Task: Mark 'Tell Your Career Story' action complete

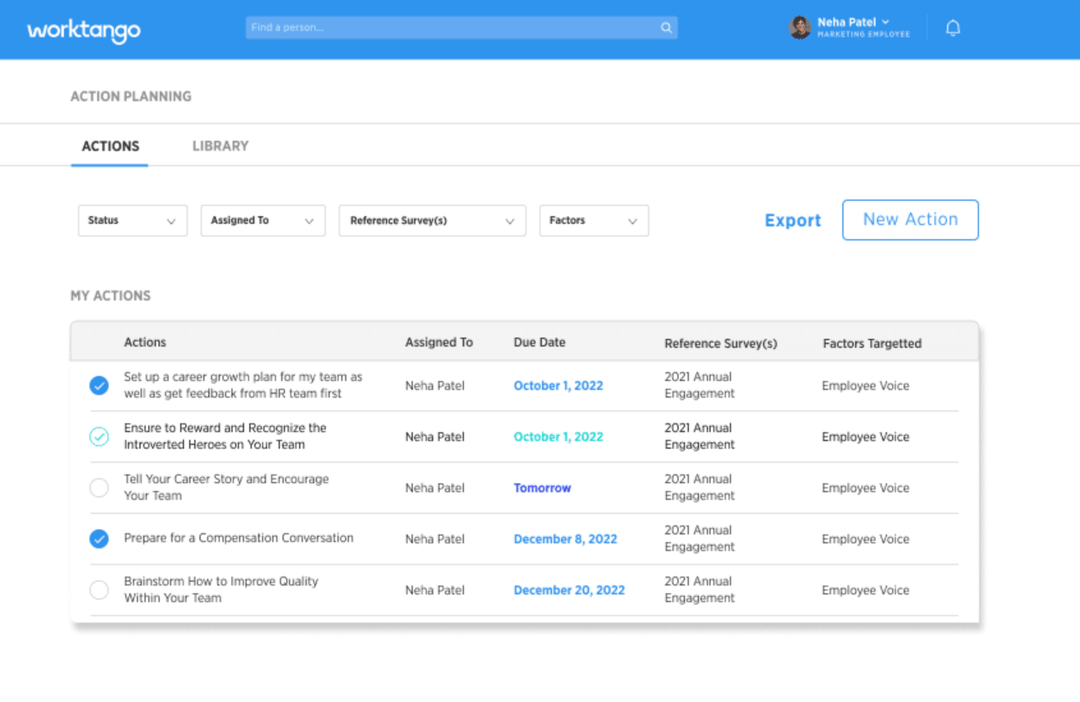Action: [x=99, y=488]
